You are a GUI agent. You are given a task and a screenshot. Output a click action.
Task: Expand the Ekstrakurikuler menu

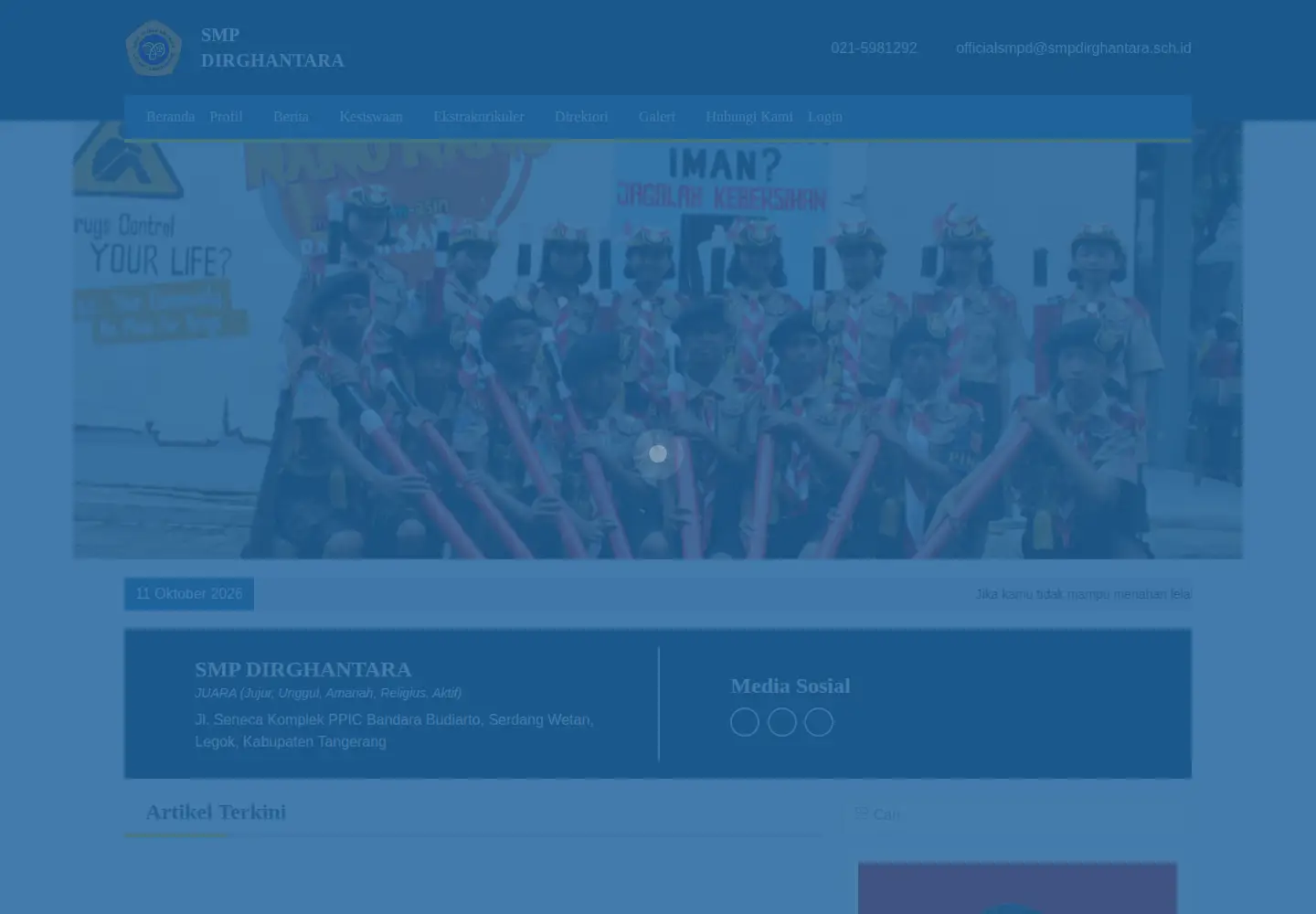pos(479,117)
